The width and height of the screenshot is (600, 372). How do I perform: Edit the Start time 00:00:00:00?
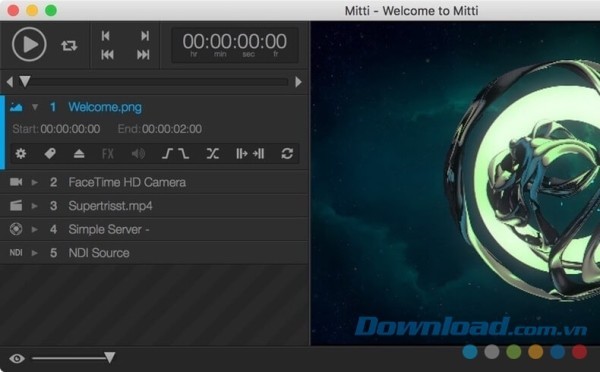tap(70, 129)
